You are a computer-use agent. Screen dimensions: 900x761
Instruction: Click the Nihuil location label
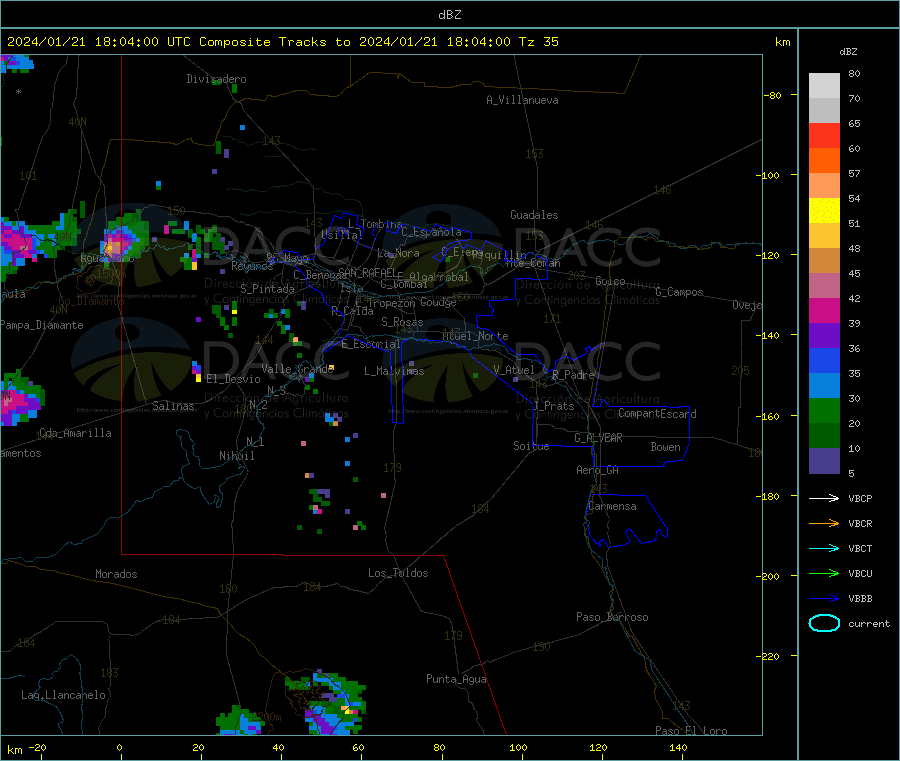pyautogui.click(x=236, y=456)
